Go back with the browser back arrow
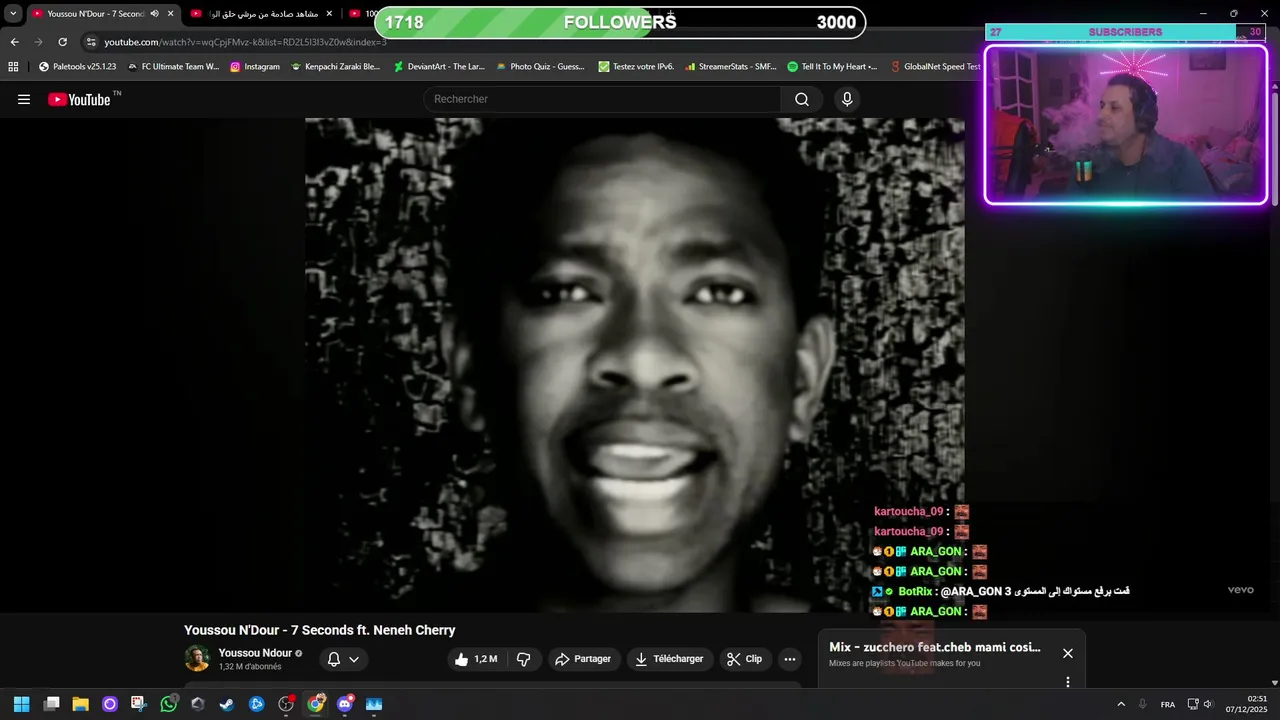The width and height of the screenshot is (1280, 720). coord(14,42)
